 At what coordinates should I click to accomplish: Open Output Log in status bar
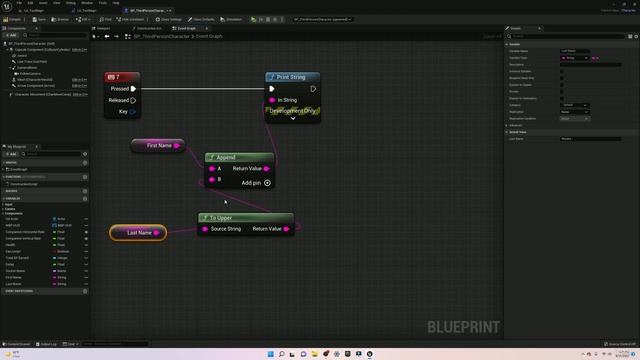pos(46,344)
